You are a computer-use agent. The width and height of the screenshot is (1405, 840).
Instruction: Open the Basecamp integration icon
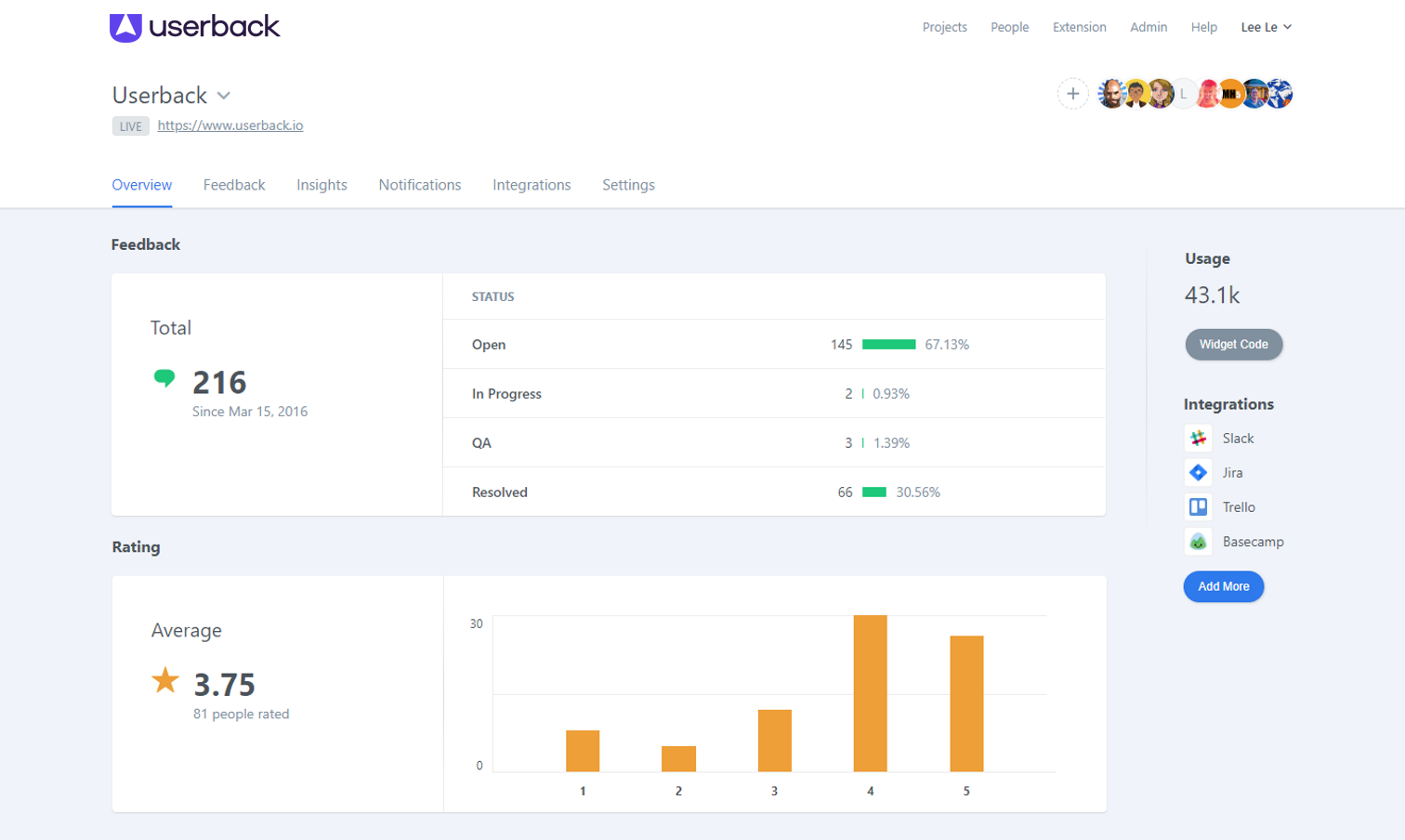pyautogui.click(x=1198, y=542)
